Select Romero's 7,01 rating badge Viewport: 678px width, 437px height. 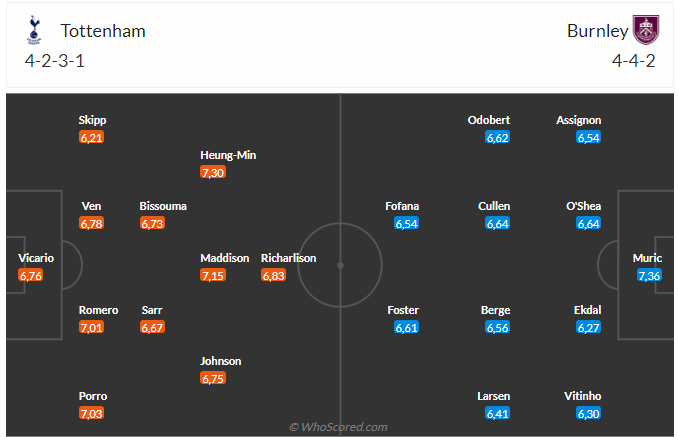click(91, 327)
